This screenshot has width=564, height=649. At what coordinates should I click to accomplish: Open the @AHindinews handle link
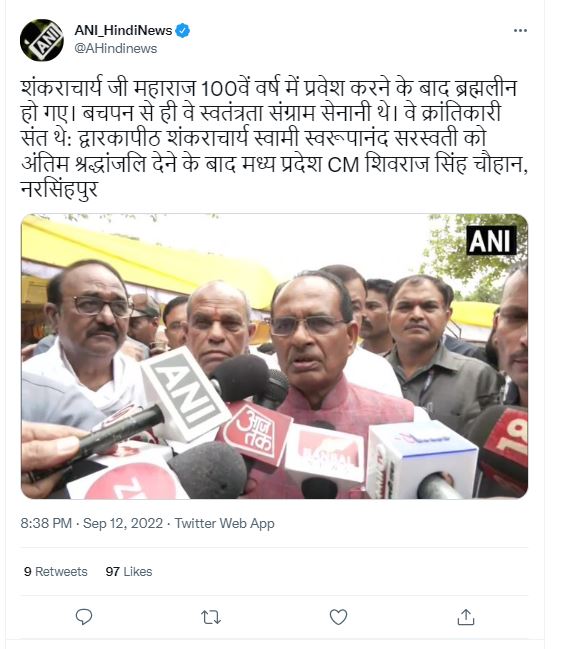point(115,48)
